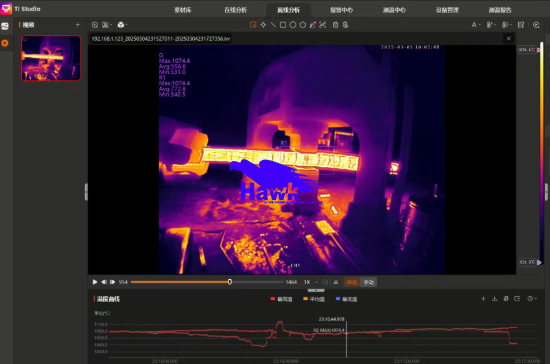Toggle the red max-value curve legend
The width and height of the screenshot is (550, 364).
281,299
